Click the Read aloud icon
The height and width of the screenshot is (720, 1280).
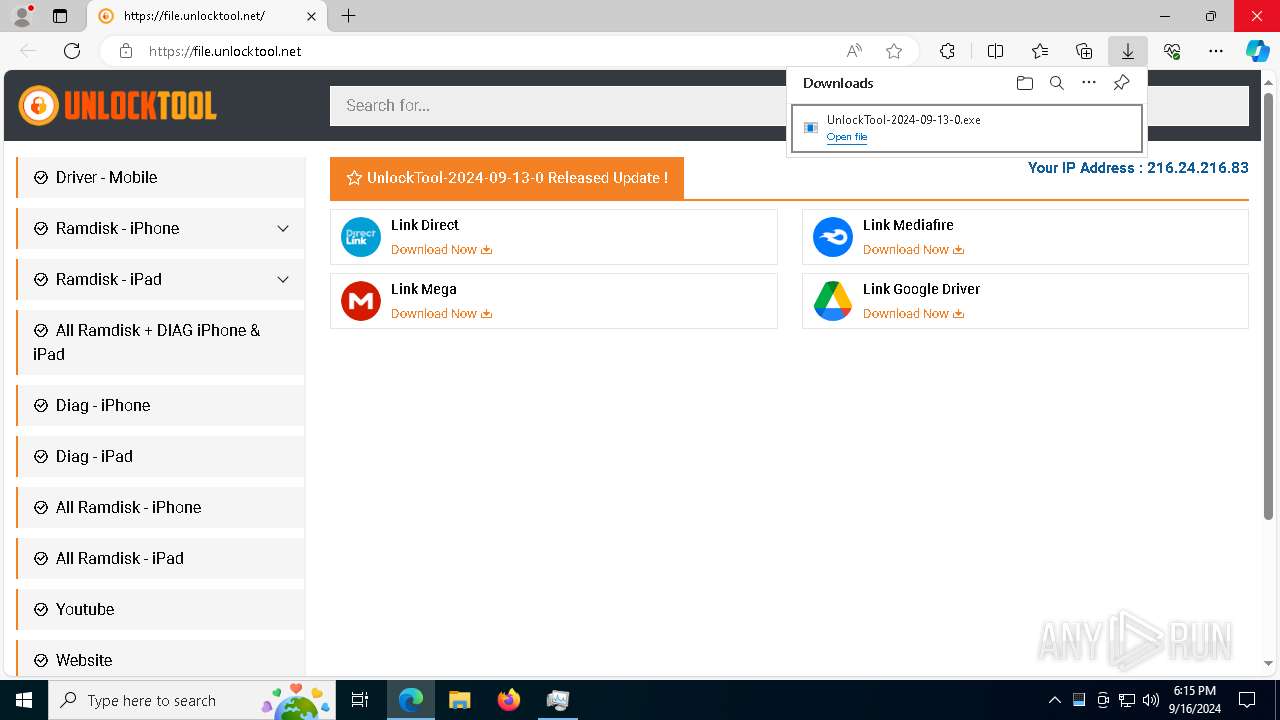(854, 51)
